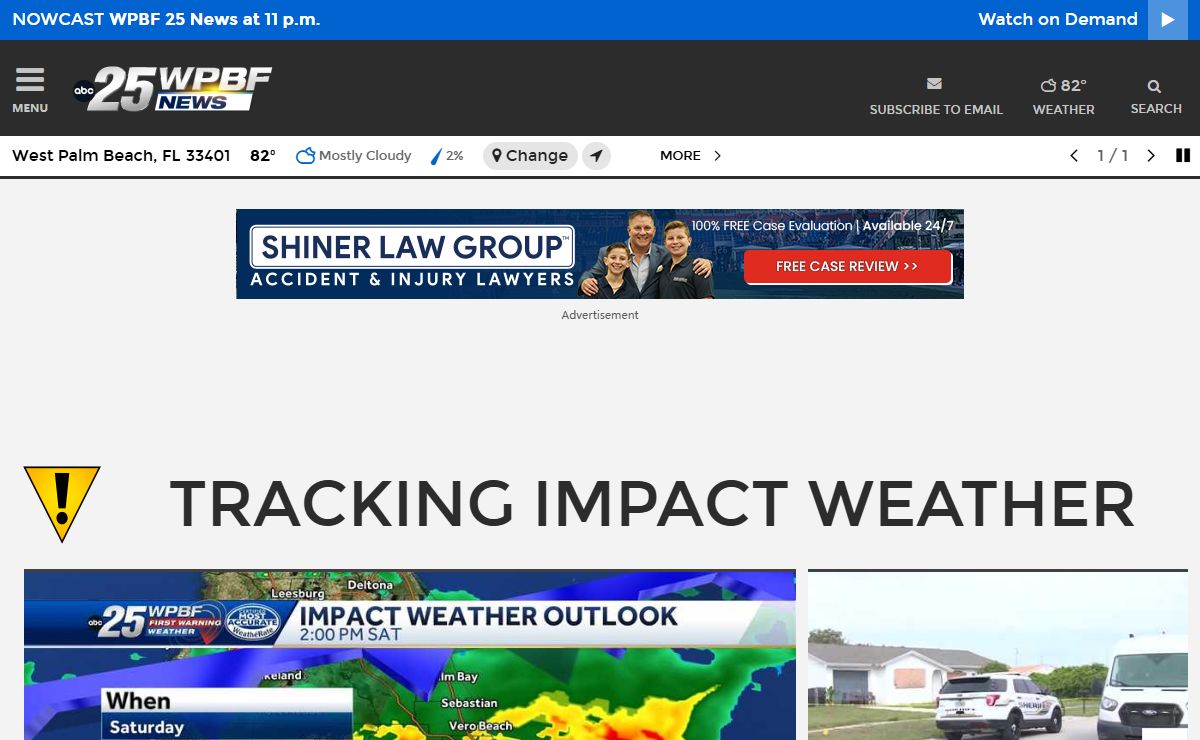Open the Impact Weather Outlook radar thumbnail
Screen dimensions: 1200x740
(410, 655)
